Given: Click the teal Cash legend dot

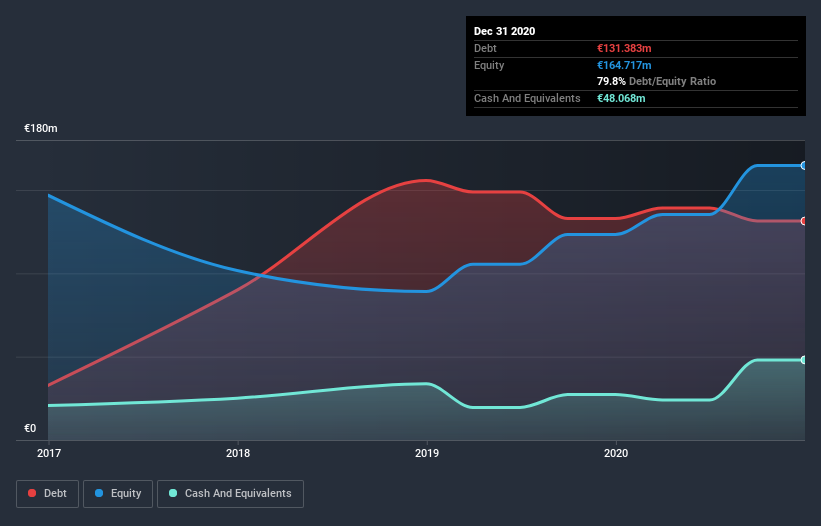Looking at the screenshot, I should pyautogui.click(x=173, y=493).
